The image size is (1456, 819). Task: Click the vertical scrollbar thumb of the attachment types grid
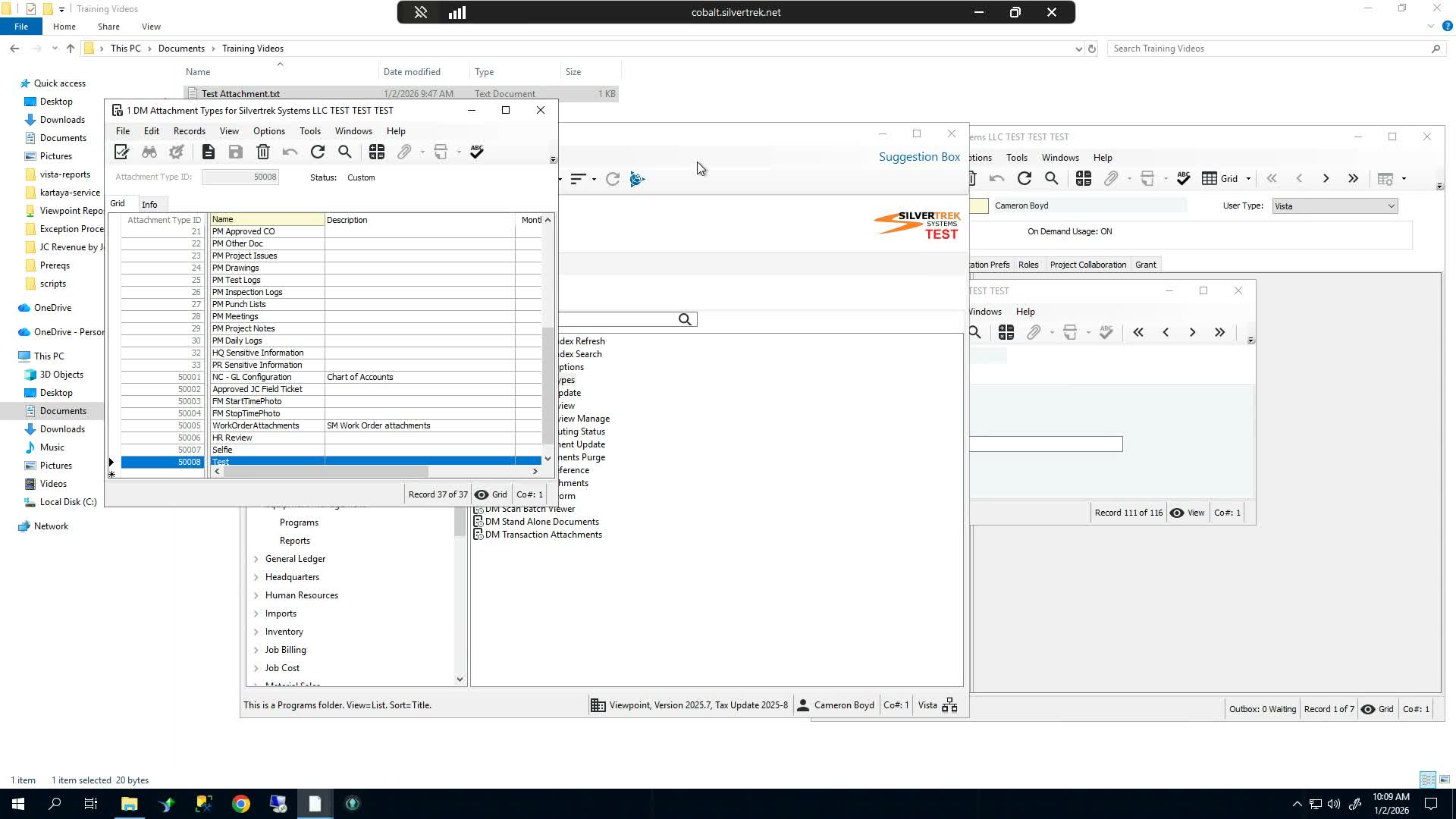[548, 385]
